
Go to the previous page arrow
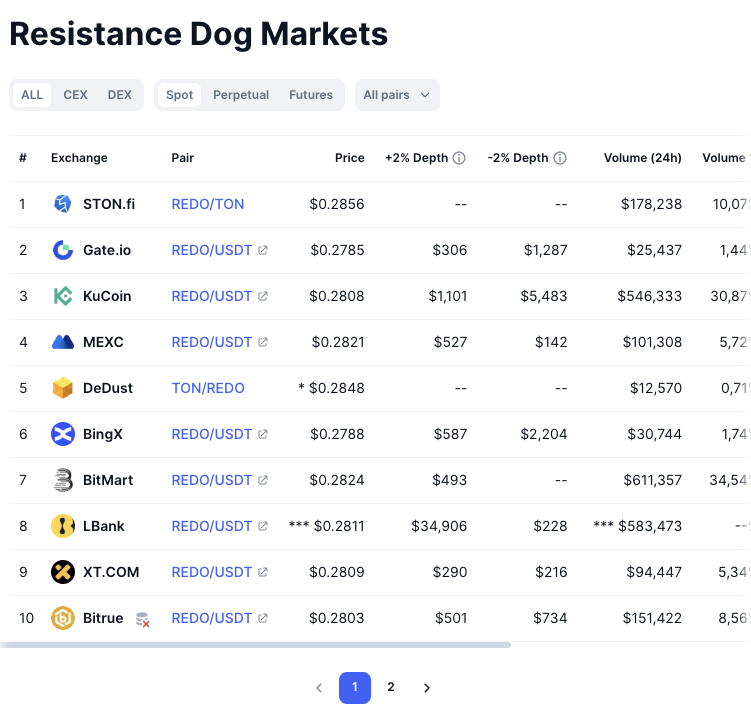(319, 688)
